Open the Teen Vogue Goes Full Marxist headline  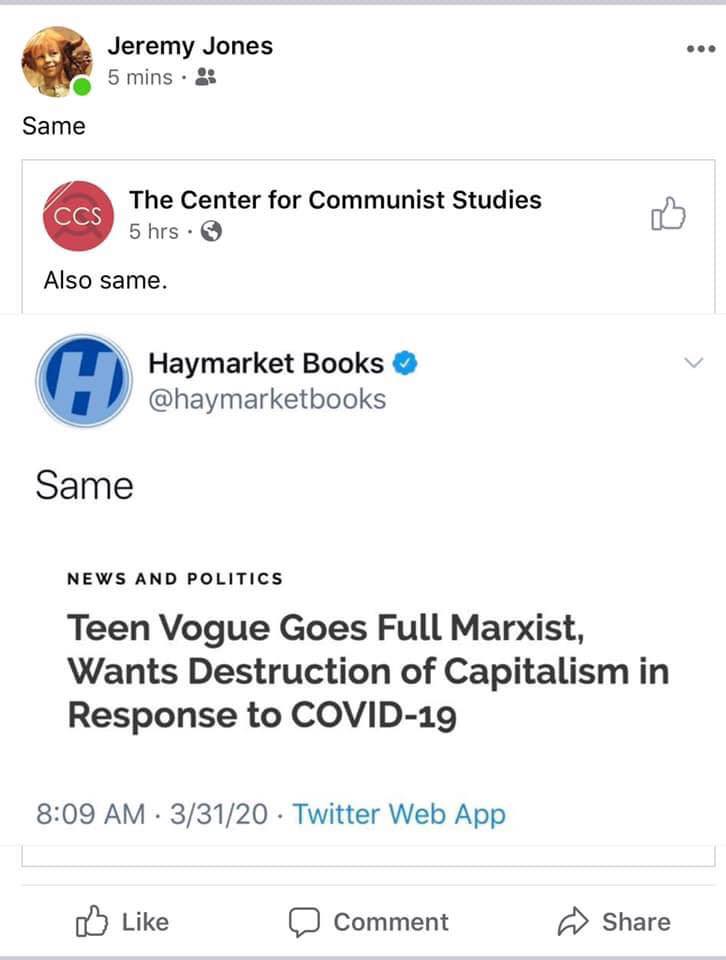click(368, 671)
